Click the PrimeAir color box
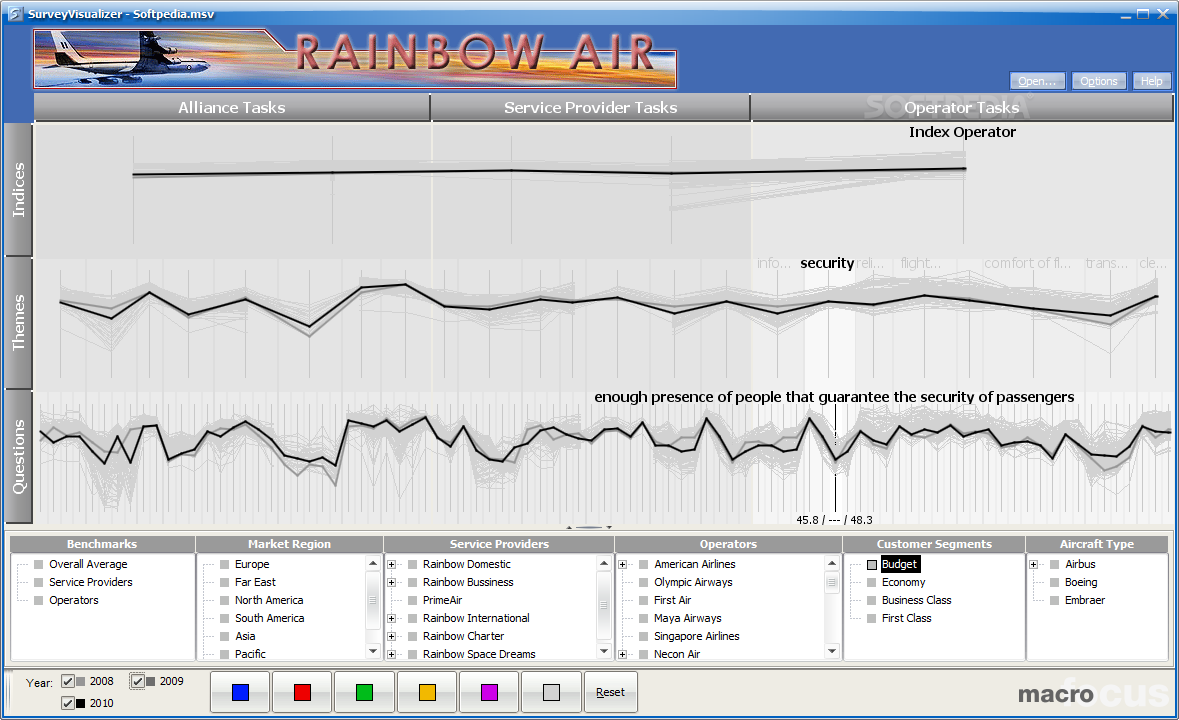Screen dimensions: 1179x720 pyautogui.click(x=413, y=601)
